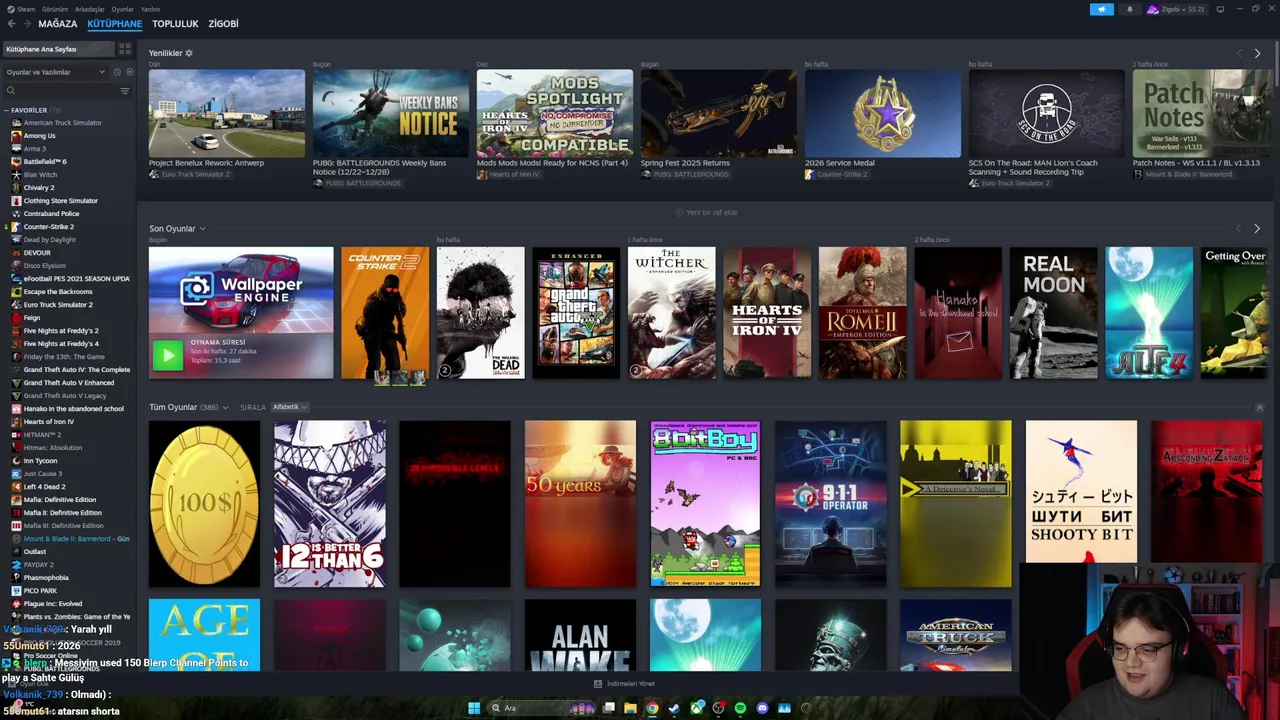The width and height of the screenshot is (1280, 720).
Task: Select Counter-Strike 2 in sidebar
Action: (x=49, y=226)
